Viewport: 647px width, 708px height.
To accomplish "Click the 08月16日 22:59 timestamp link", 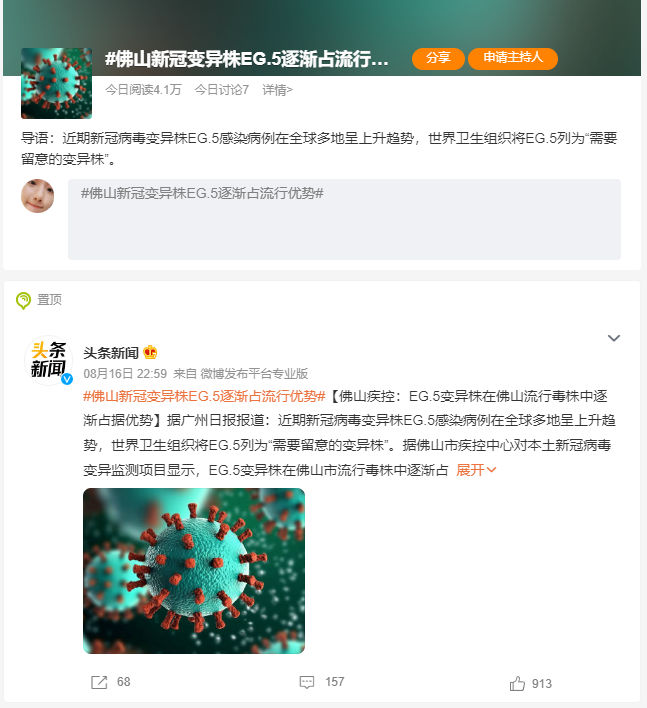I will pyautogui.click(x=125, y=373).
